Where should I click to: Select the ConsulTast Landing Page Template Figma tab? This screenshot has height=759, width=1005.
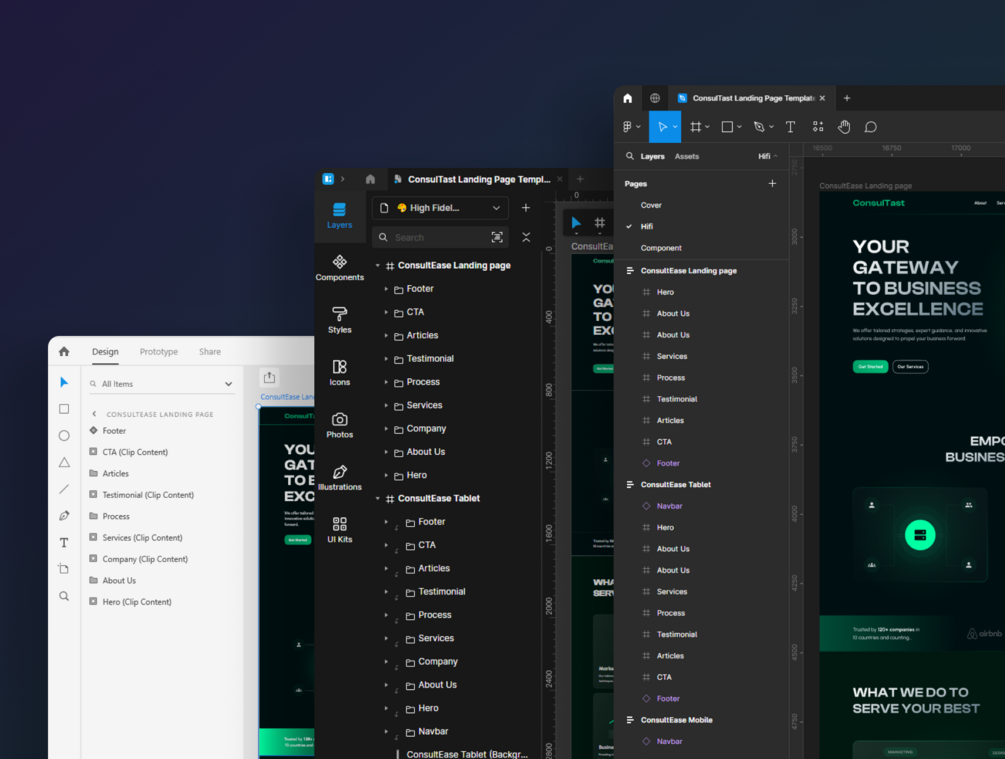[x=751, y=98]
